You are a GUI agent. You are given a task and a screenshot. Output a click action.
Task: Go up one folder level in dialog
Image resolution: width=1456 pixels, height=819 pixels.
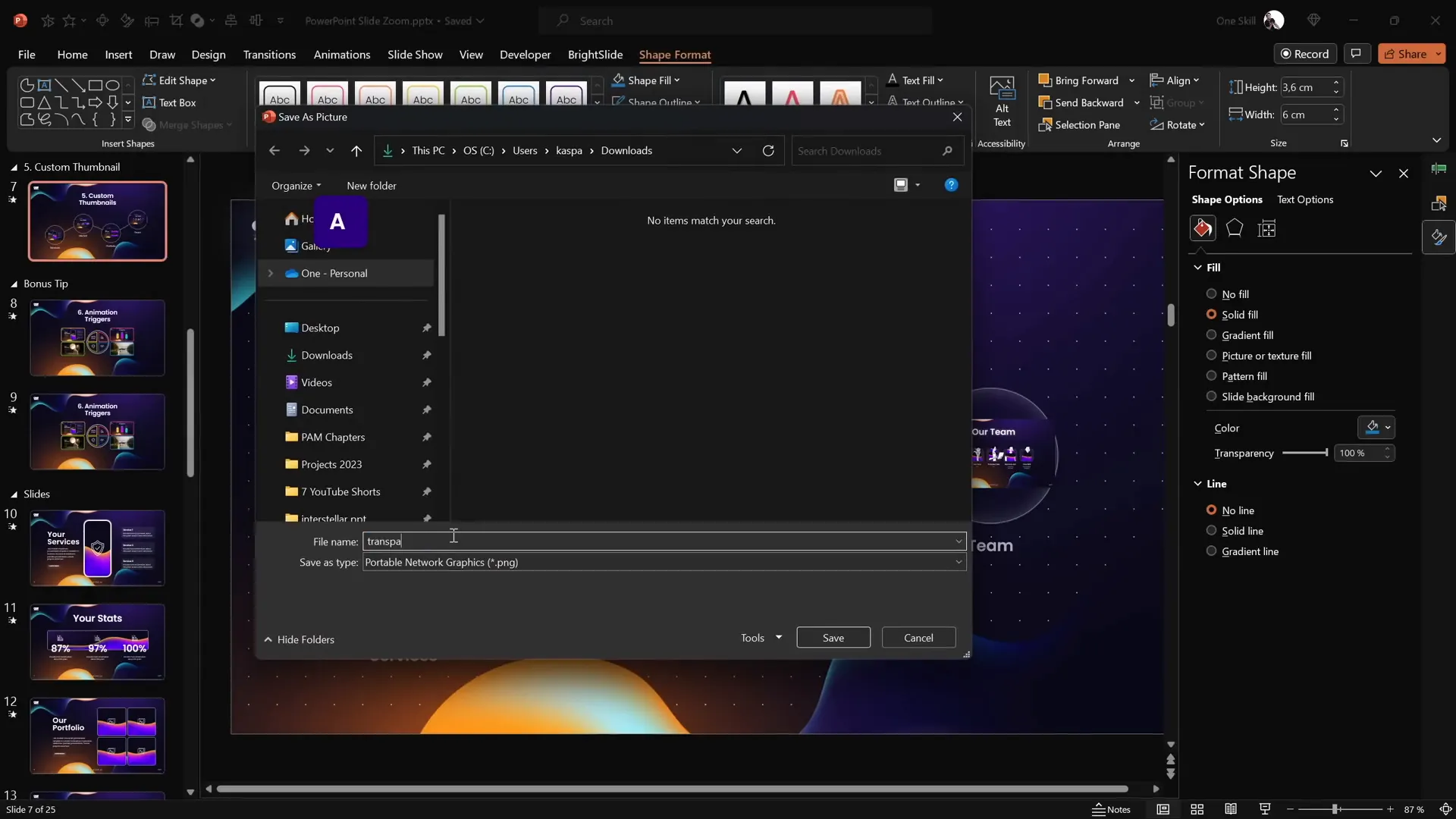[x=356, y=151]
